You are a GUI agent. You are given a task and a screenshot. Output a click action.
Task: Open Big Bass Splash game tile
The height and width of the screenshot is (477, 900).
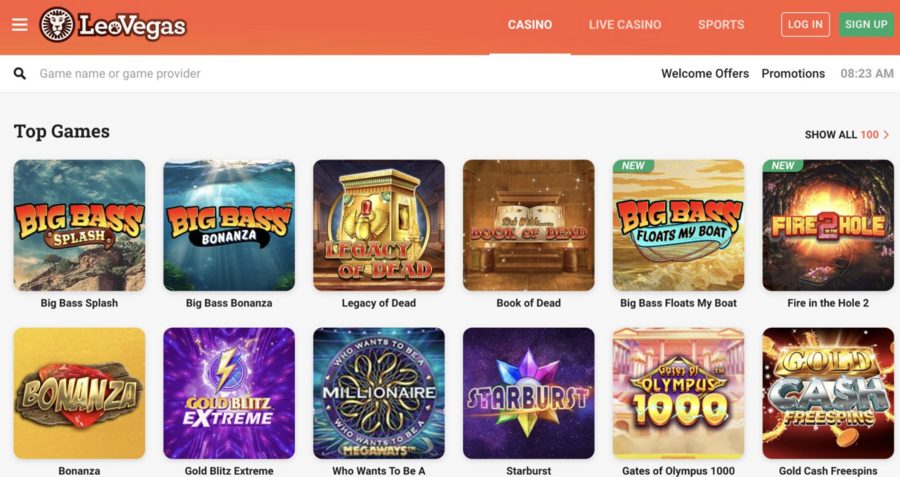(79, 225)
